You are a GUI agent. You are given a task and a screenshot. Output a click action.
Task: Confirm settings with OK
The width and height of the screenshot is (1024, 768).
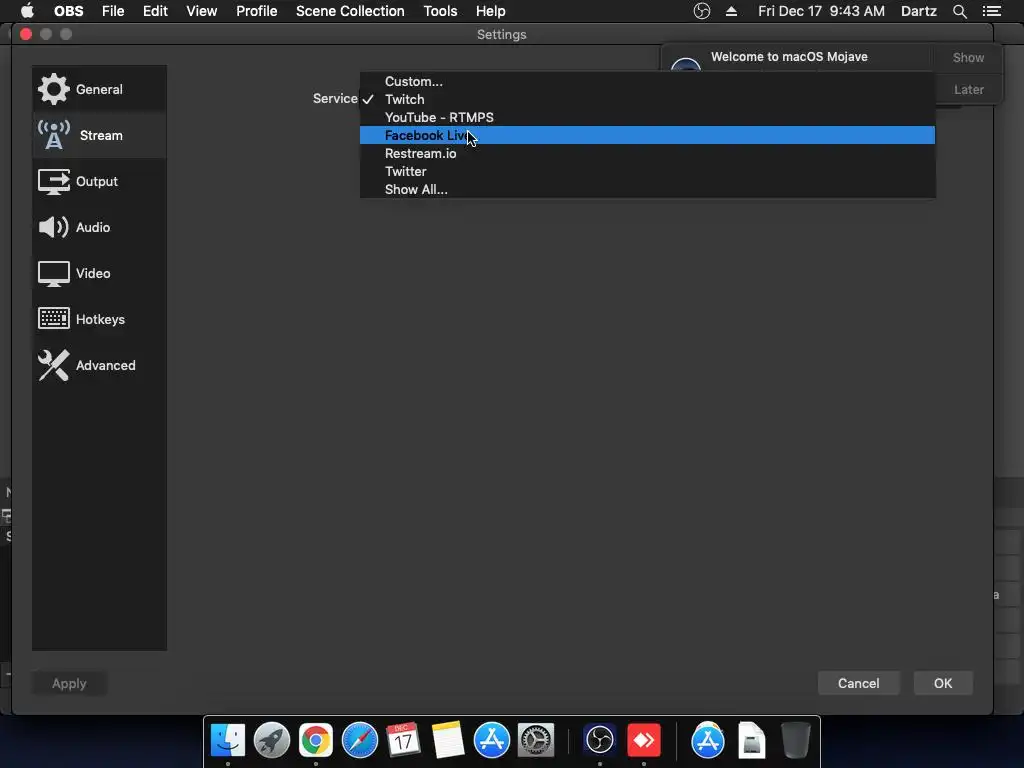[942, 683]
